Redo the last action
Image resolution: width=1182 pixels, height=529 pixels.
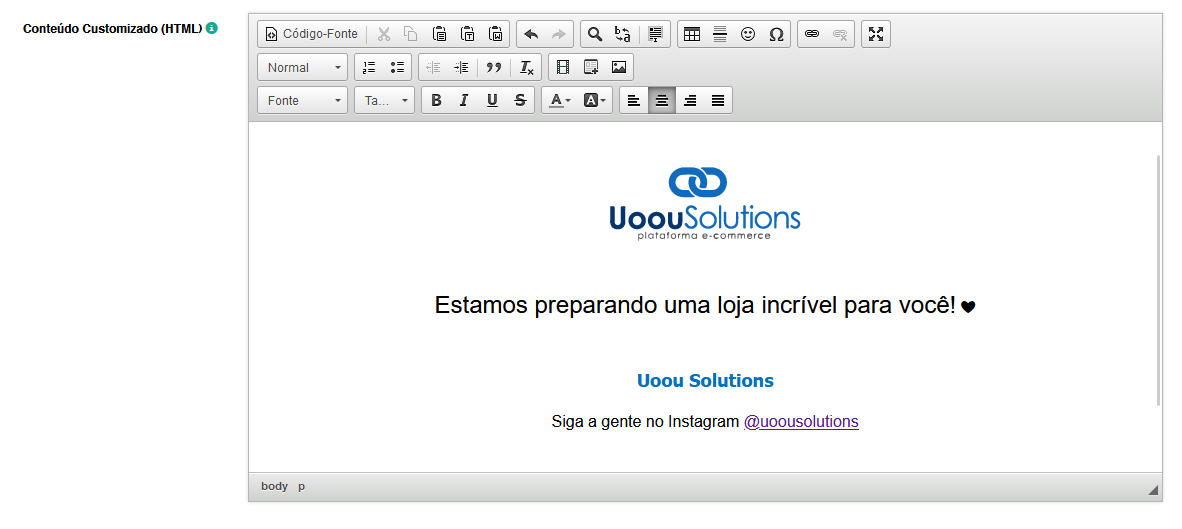click(559, 34)
